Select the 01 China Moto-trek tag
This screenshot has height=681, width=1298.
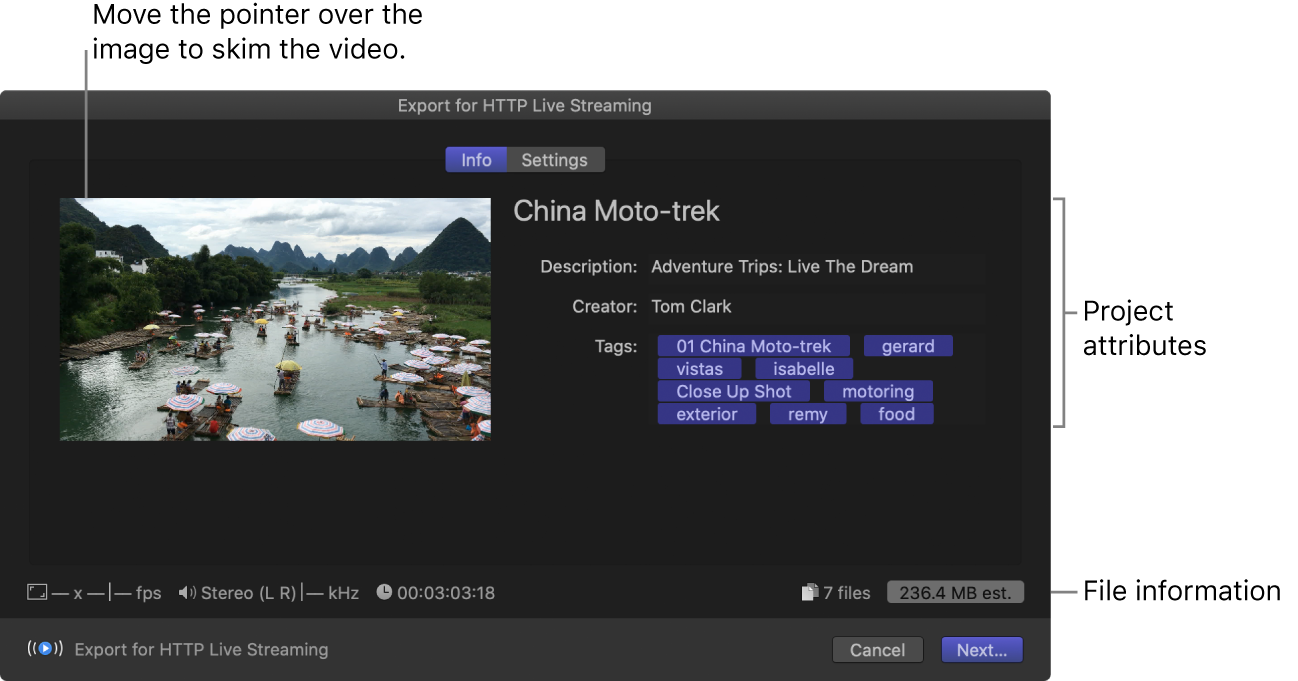[753, 346]
